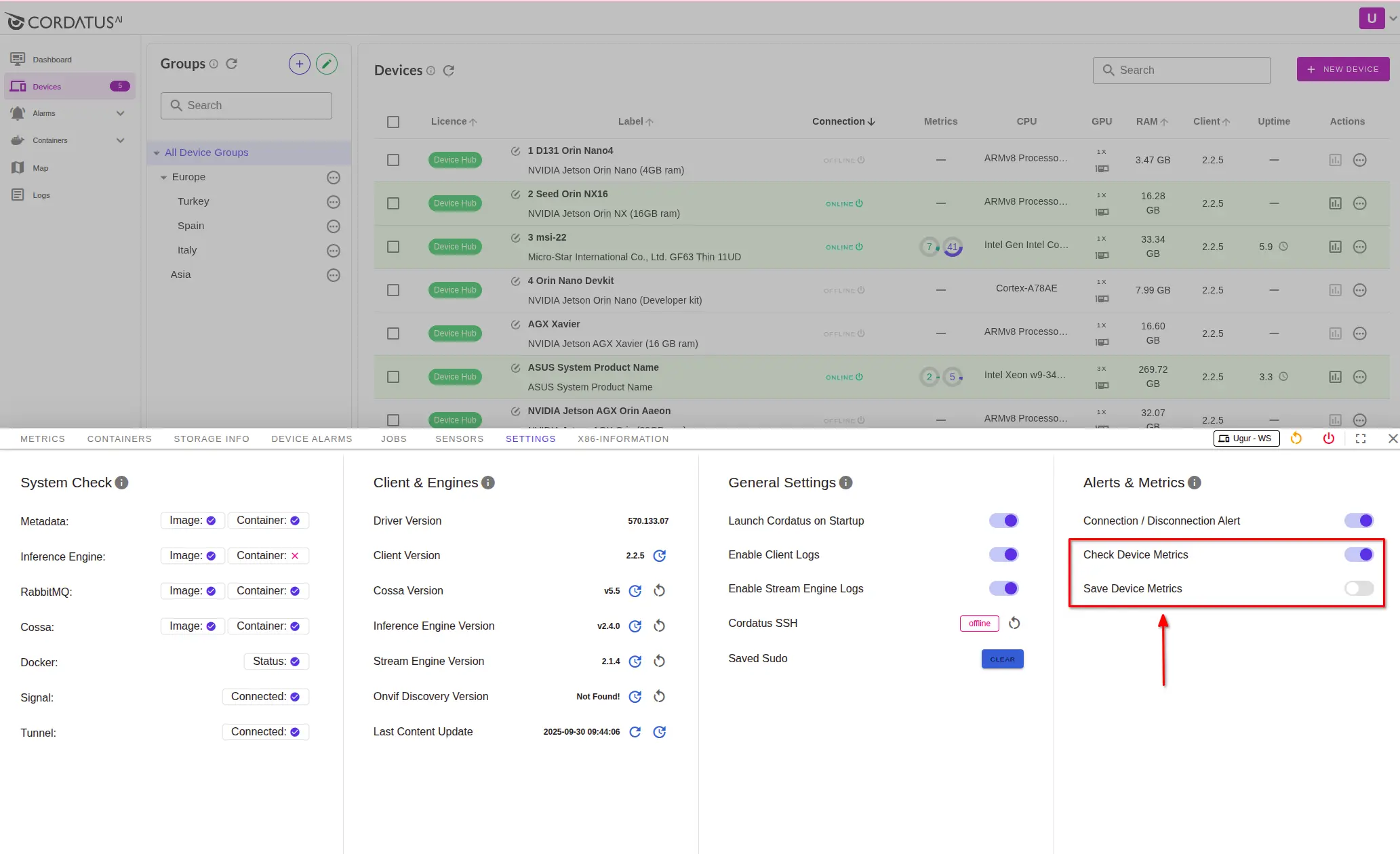Image resolution: width=1400 pixels, height=854 pixels.
Task: Click the NEW DEVICE button
Action: click(1342, 68)
